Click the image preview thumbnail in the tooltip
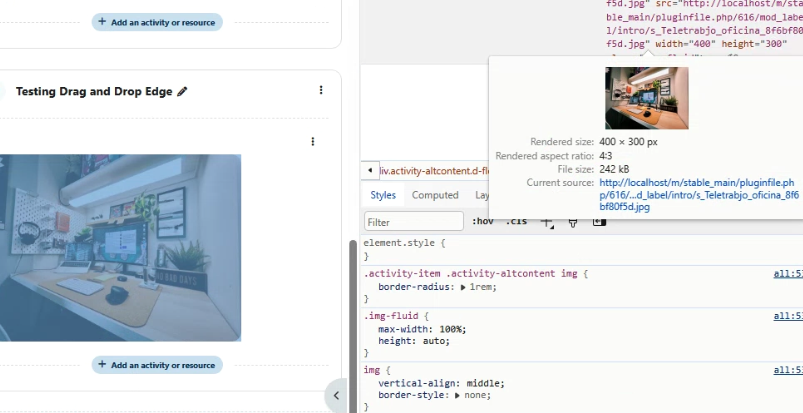 [x=647, y=98]
